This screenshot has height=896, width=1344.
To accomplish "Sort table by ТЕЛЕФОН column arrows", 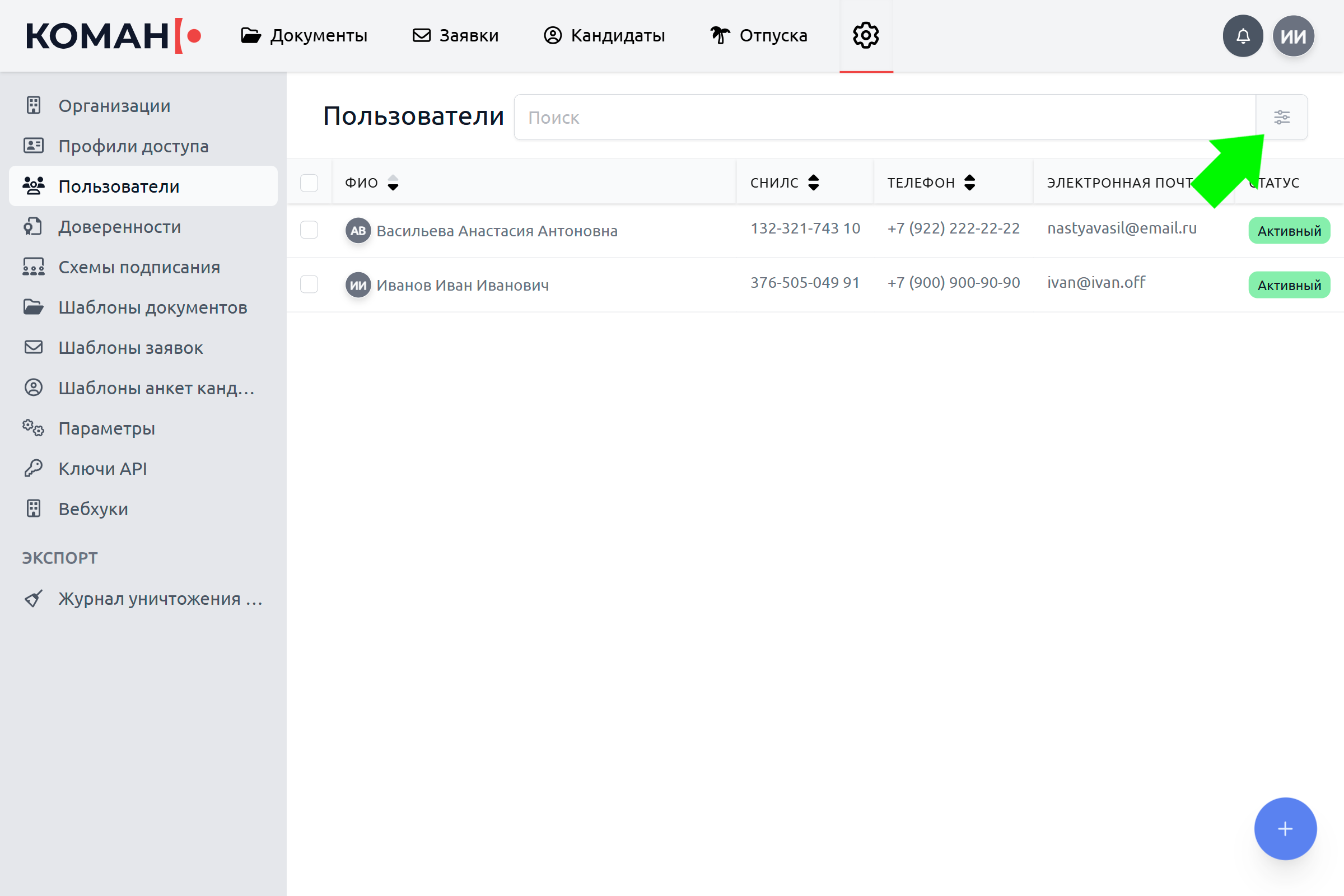I will click(970, 183).
